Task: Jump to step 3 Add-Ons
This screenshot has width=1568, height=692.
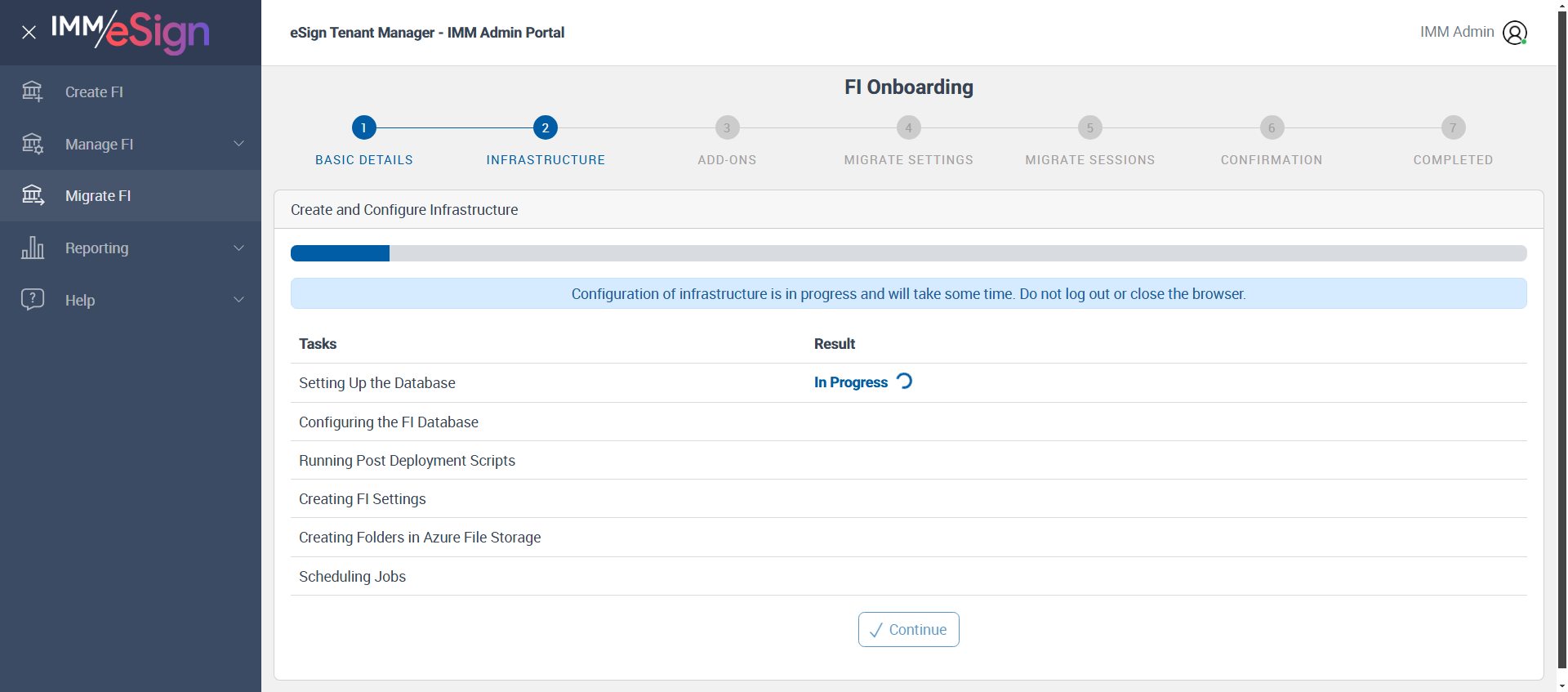Action: coord(727,128)
